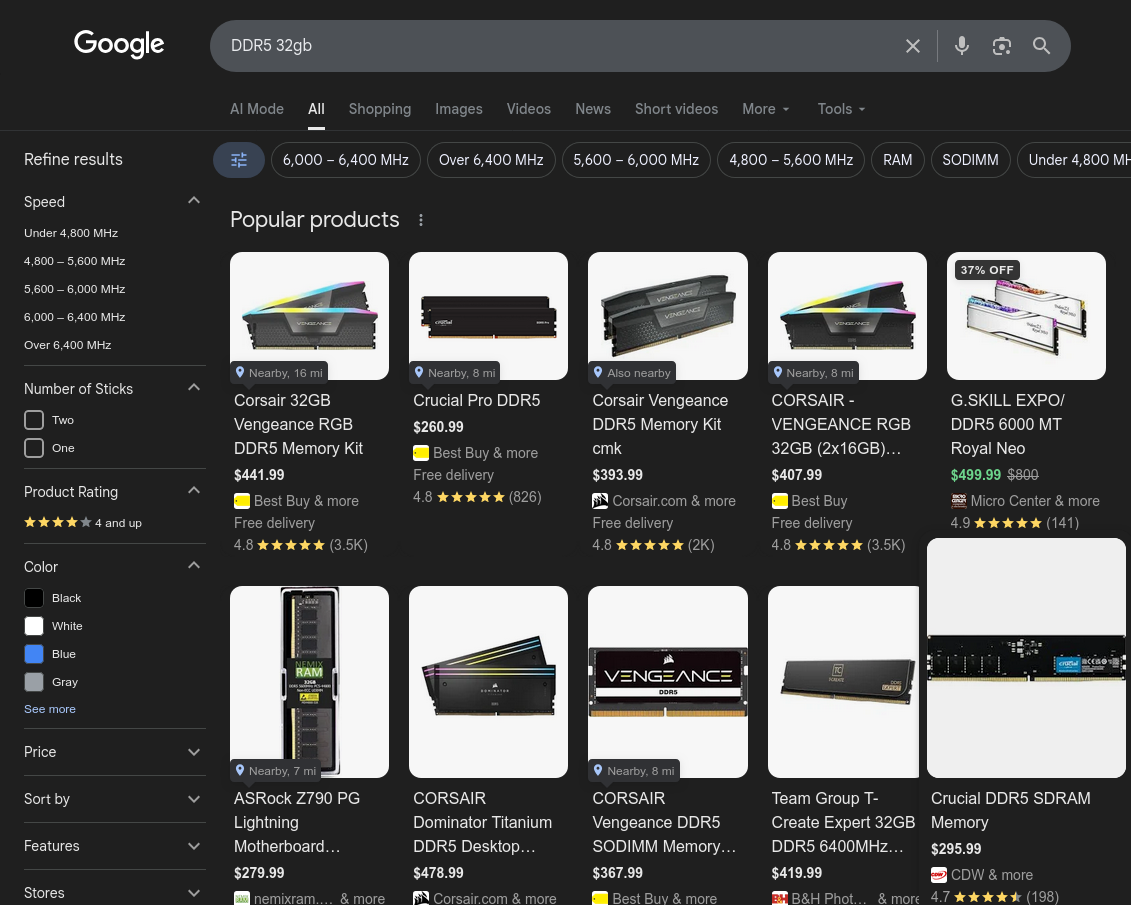Viewport: 1131px width, 905px height.
Task: Switch to the Images tab
Action: pos(459,109)
